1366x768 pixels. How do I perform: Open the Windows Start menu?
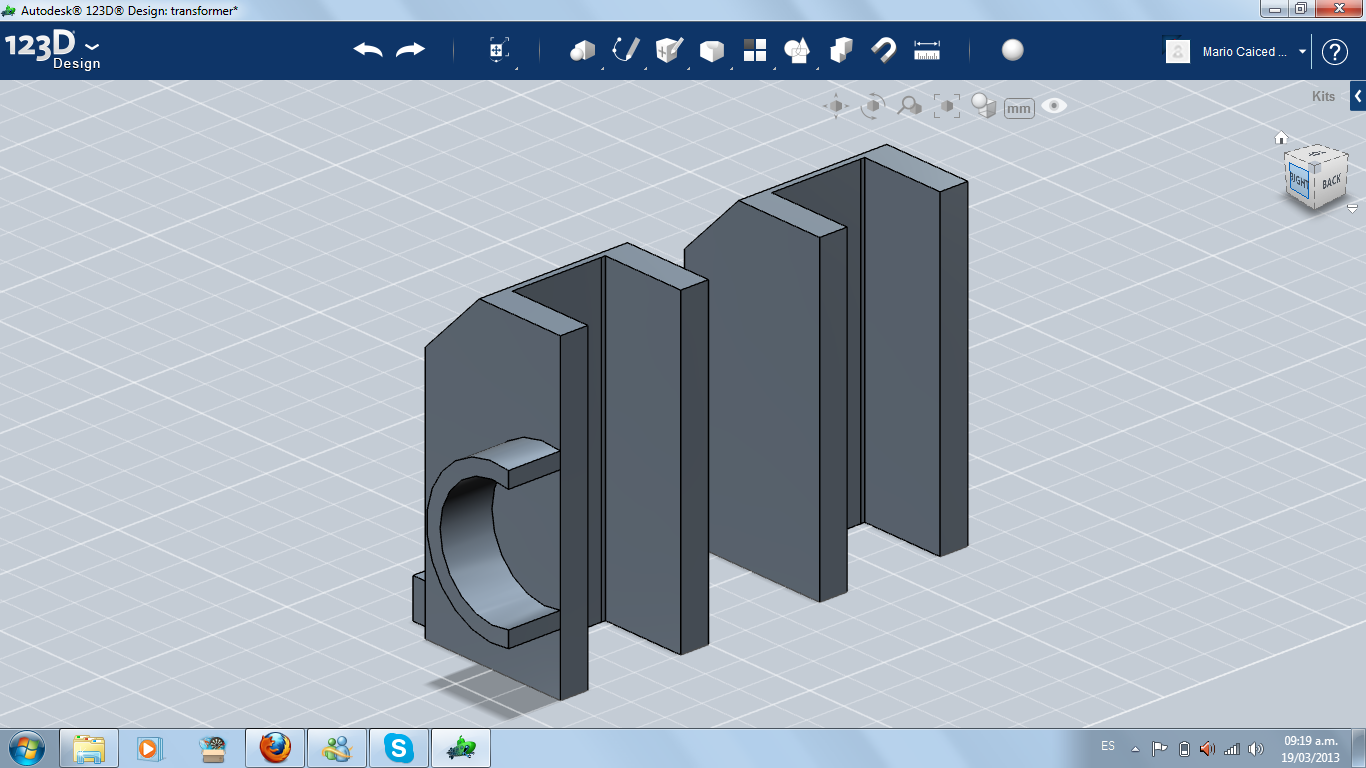(x=25, y=748)
